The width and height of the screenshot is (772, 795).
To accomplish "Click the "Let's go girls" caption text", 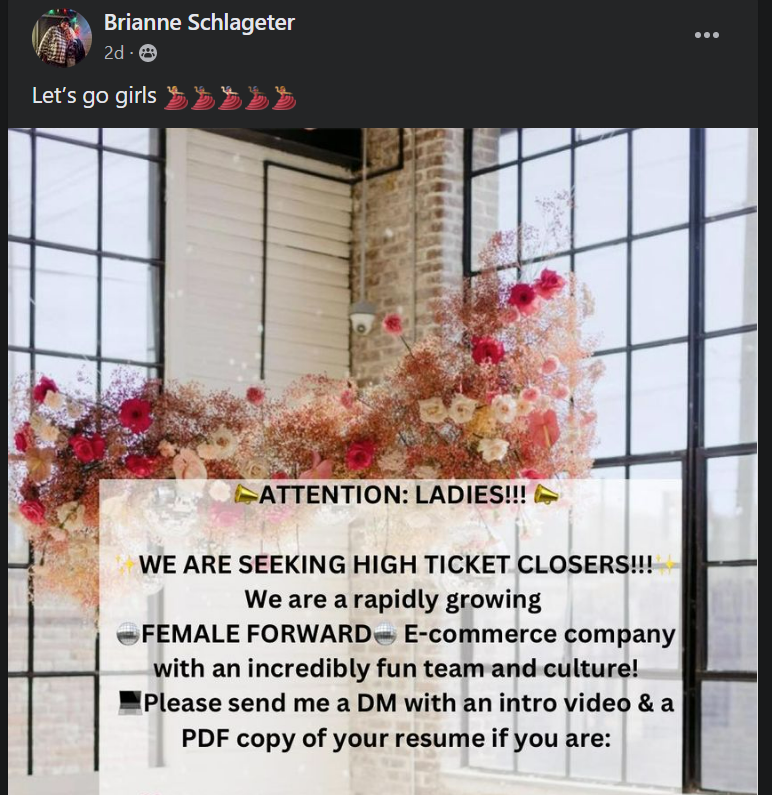I will pos(94,95).
